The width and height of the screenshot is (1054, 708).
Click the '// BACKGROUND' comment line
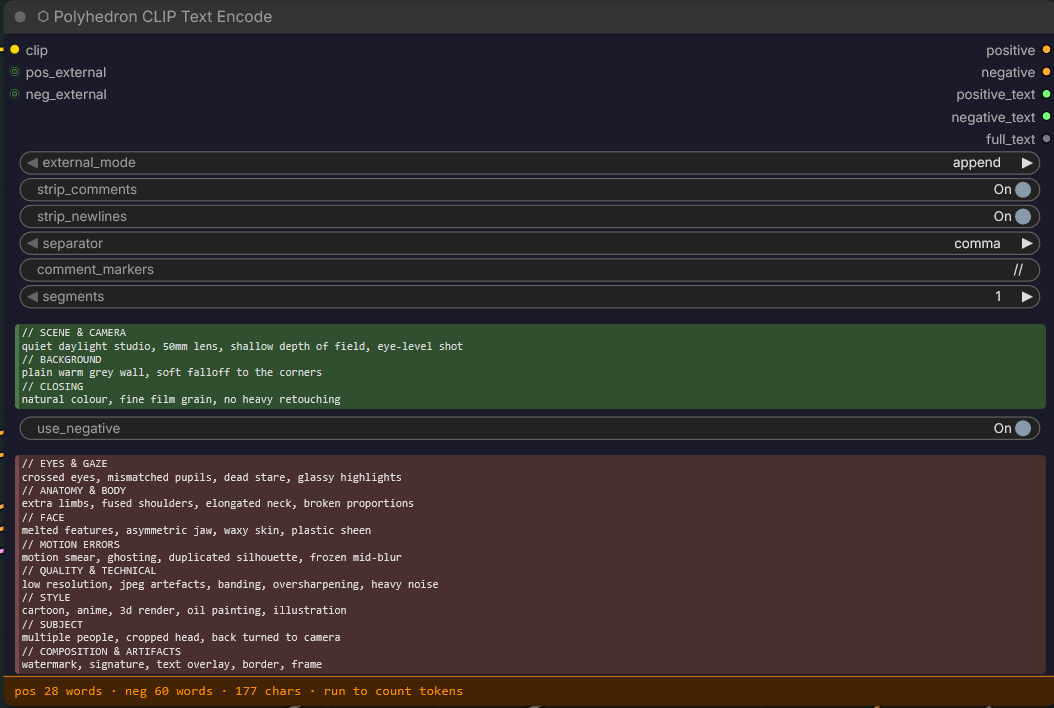61,360
